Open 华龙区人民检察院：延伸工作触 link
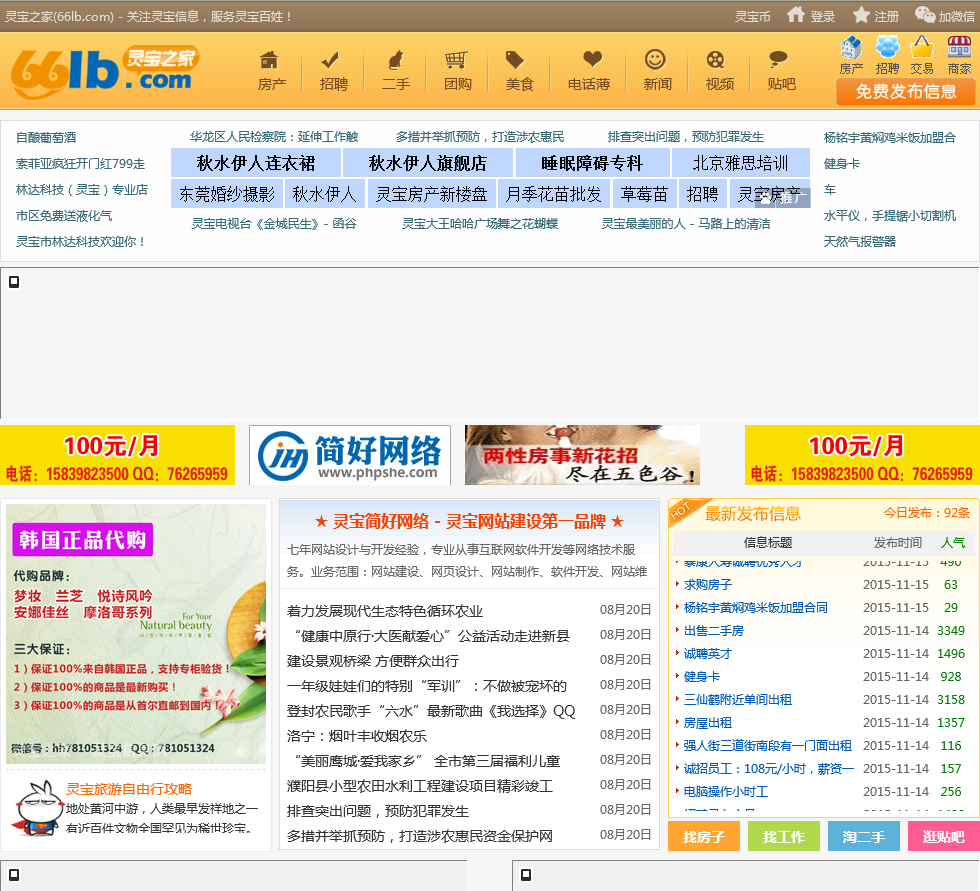The height and width of the screenshot is (891, 980). point(274,137)
